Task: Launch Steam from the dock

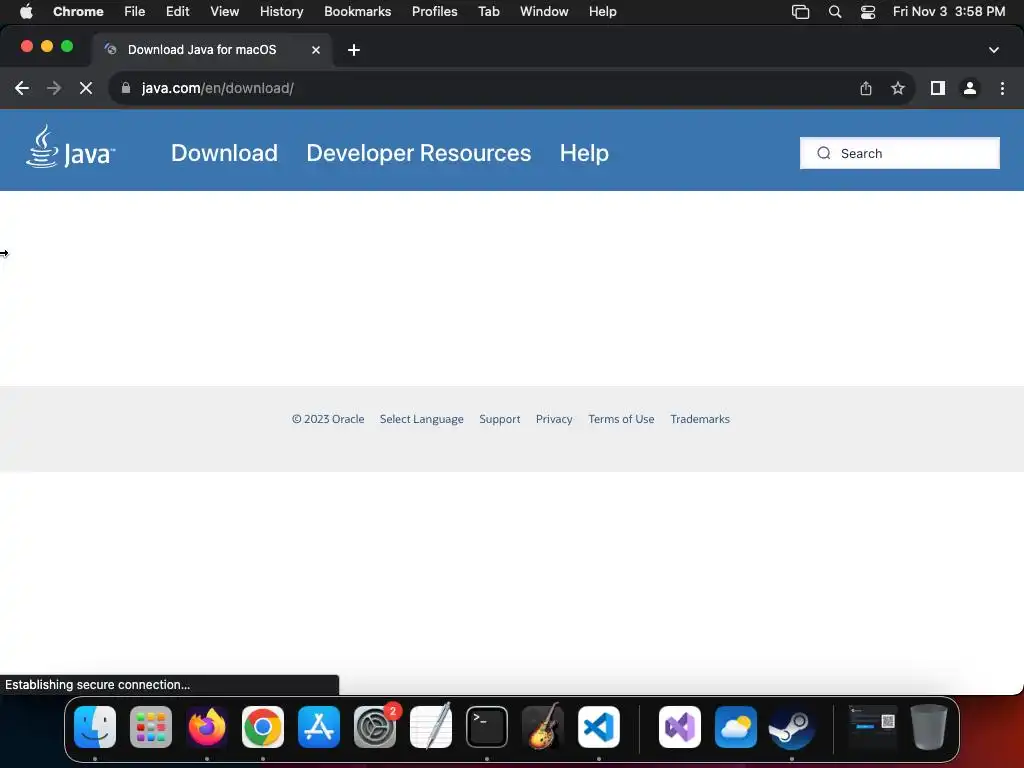Action: 792,727
